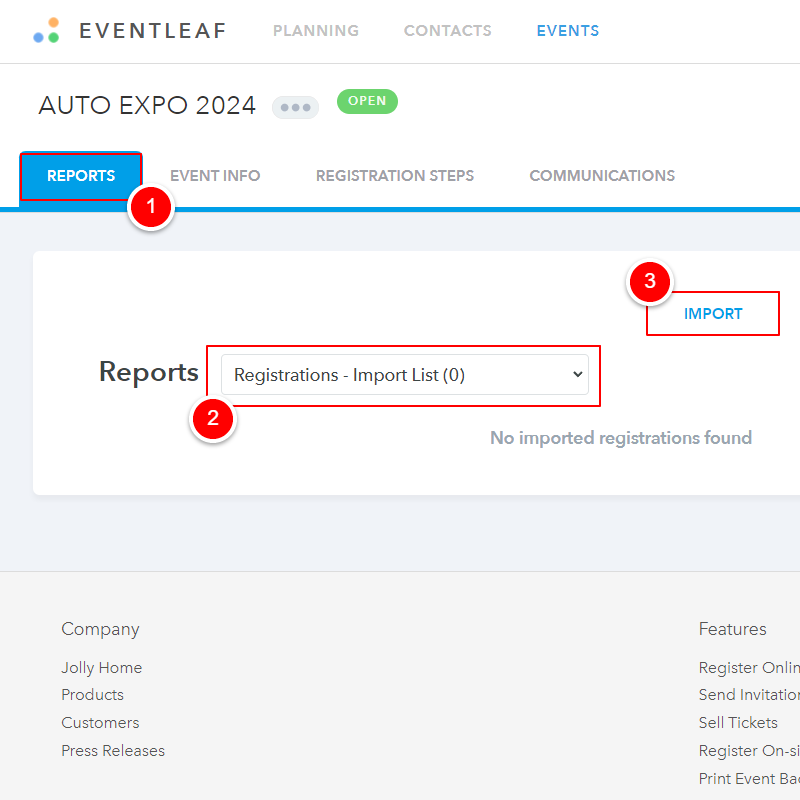Open the Events section
Viewport: 800px width, 800px height.
[567, 31]
